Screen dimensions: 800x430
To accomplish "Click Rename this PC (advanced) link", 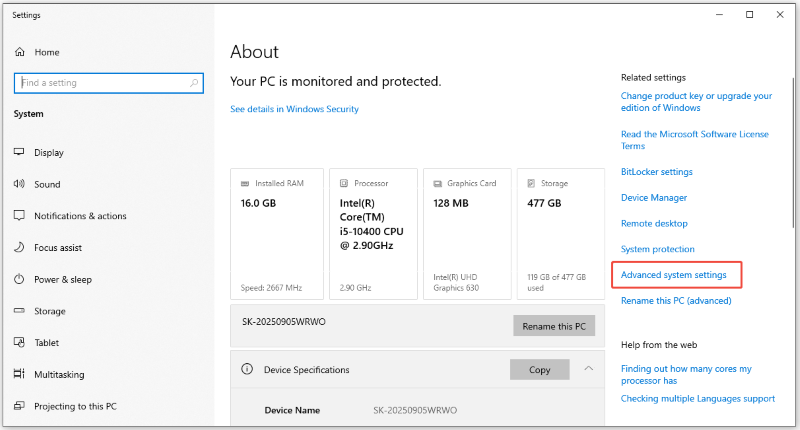I will coord(676,301).
